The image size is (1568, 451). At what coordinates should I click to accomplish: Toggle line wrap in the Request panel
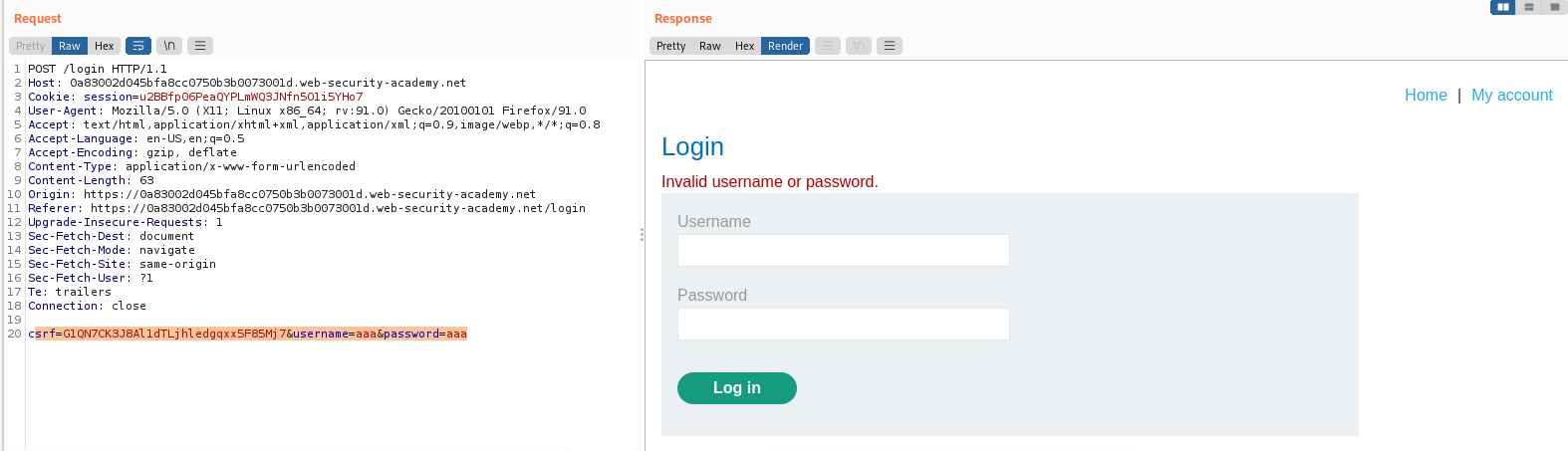click(x=138, y=46)
